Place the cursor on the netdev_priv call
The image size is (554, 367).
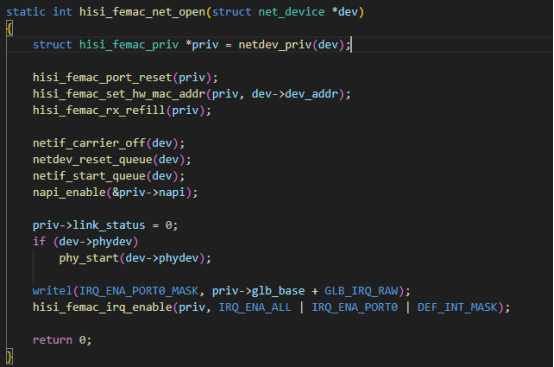pyautogui.click(x=275, y=45)
